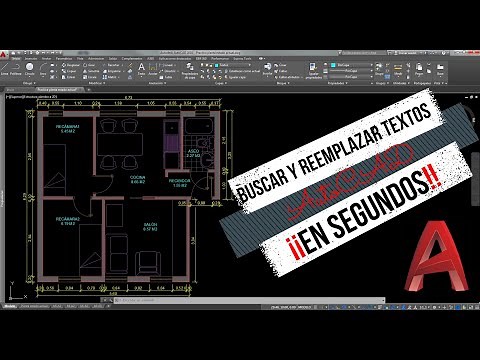The image size is (480, 360).
Task: Choose the Recortar modify command
Action: coord(111,65)
